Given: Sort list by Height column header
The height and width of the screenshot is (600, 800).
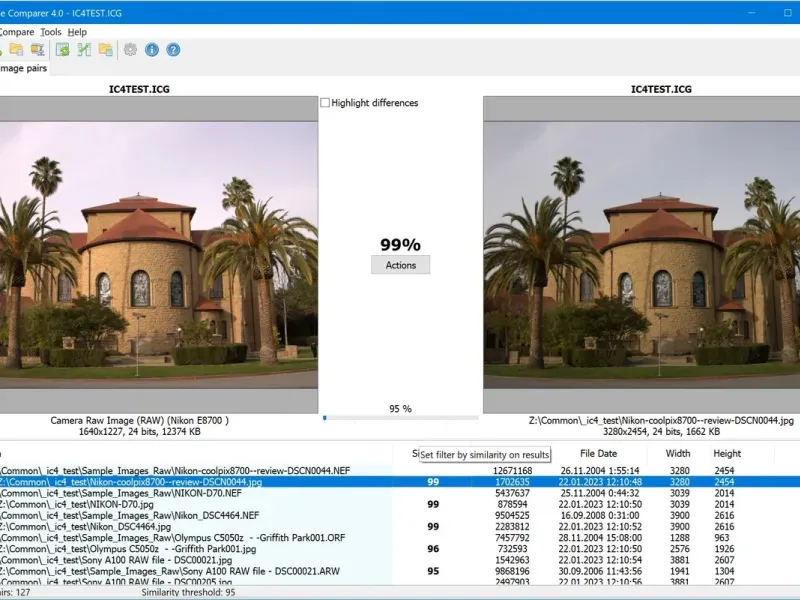Looking at the screenshot, I should [x=727, y=453].
